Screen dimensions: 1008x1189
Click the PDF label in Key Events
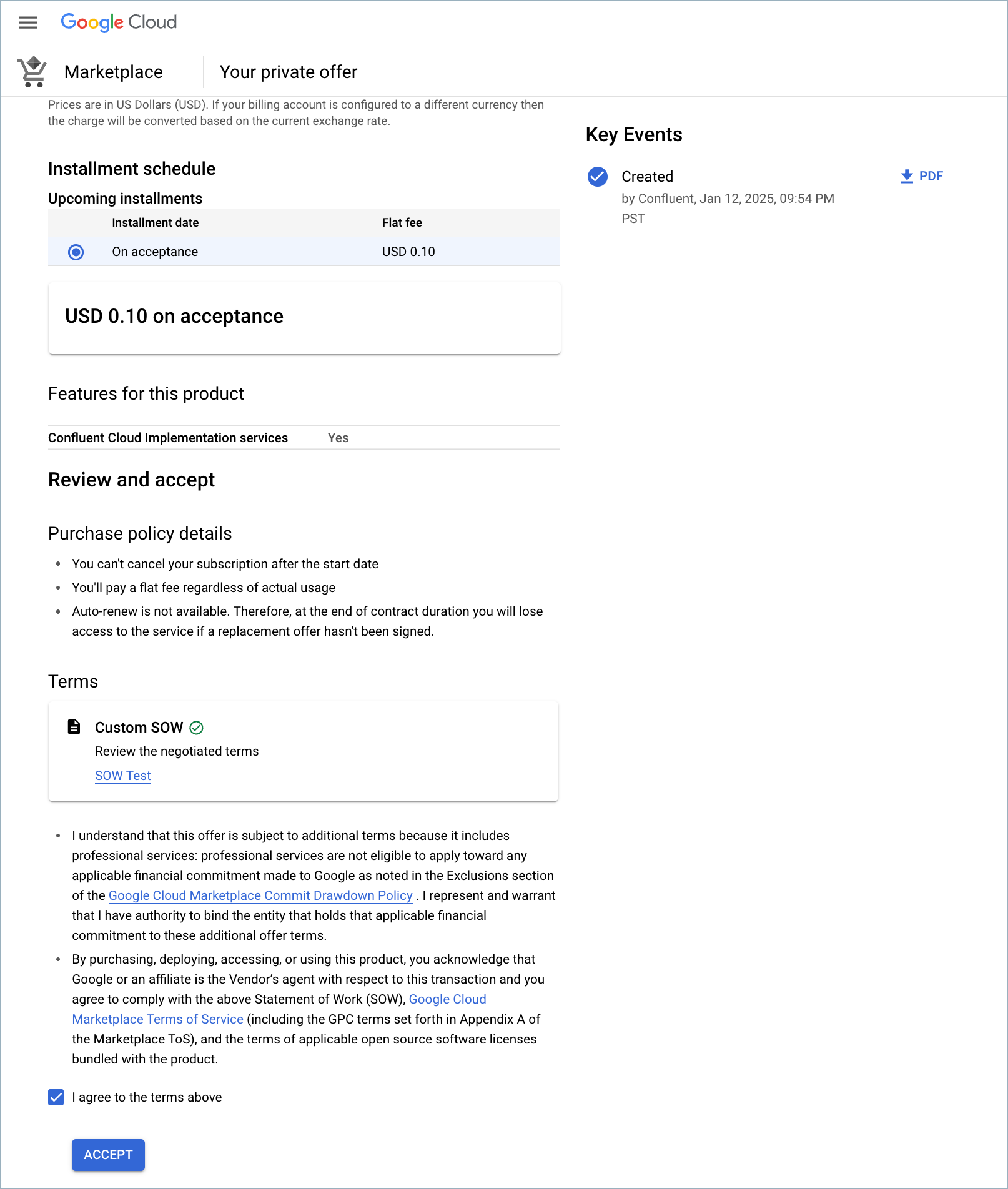click(930, 176)
